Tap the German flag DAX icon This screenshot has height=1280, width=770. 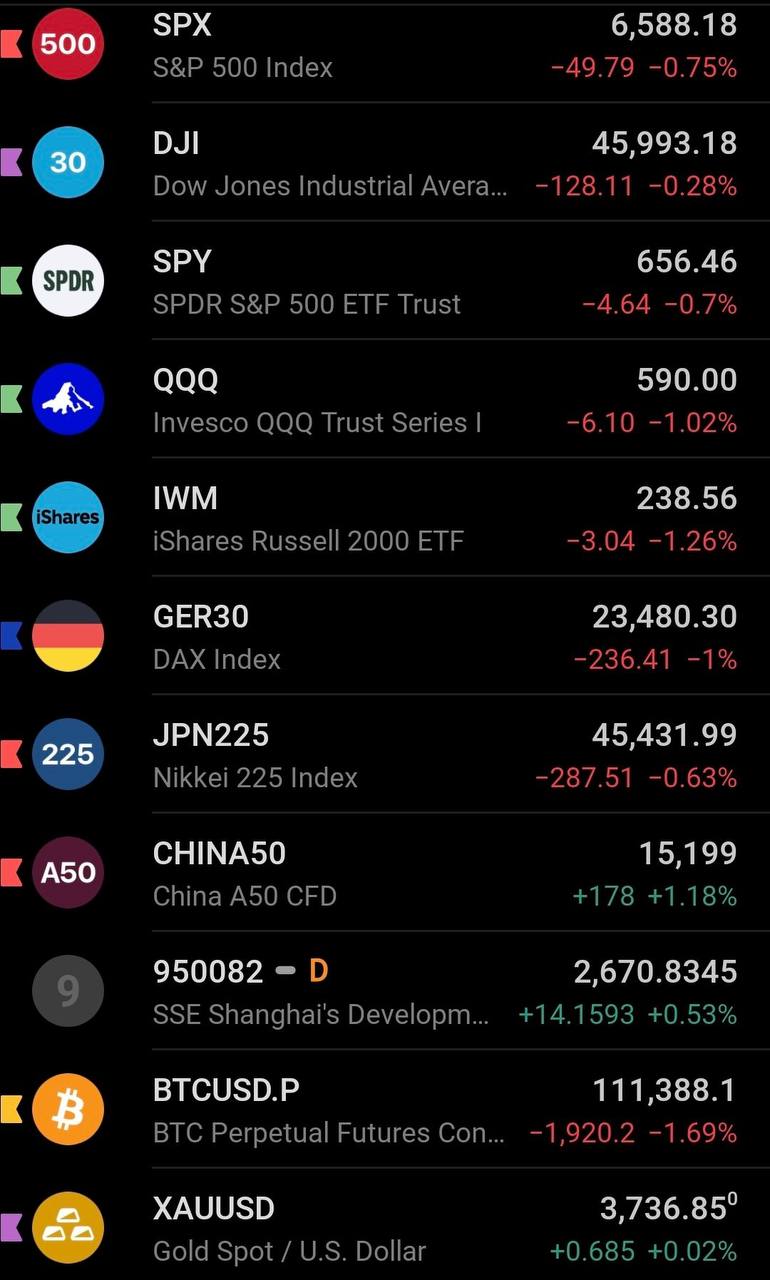tap(68, 635)
